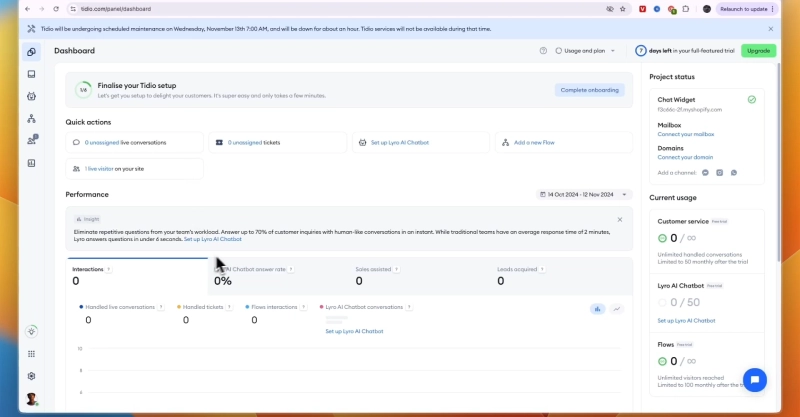Click Connect your domain link
This screenshot has width=800, height=417.
pyautogui.click(x=685, y=157)
